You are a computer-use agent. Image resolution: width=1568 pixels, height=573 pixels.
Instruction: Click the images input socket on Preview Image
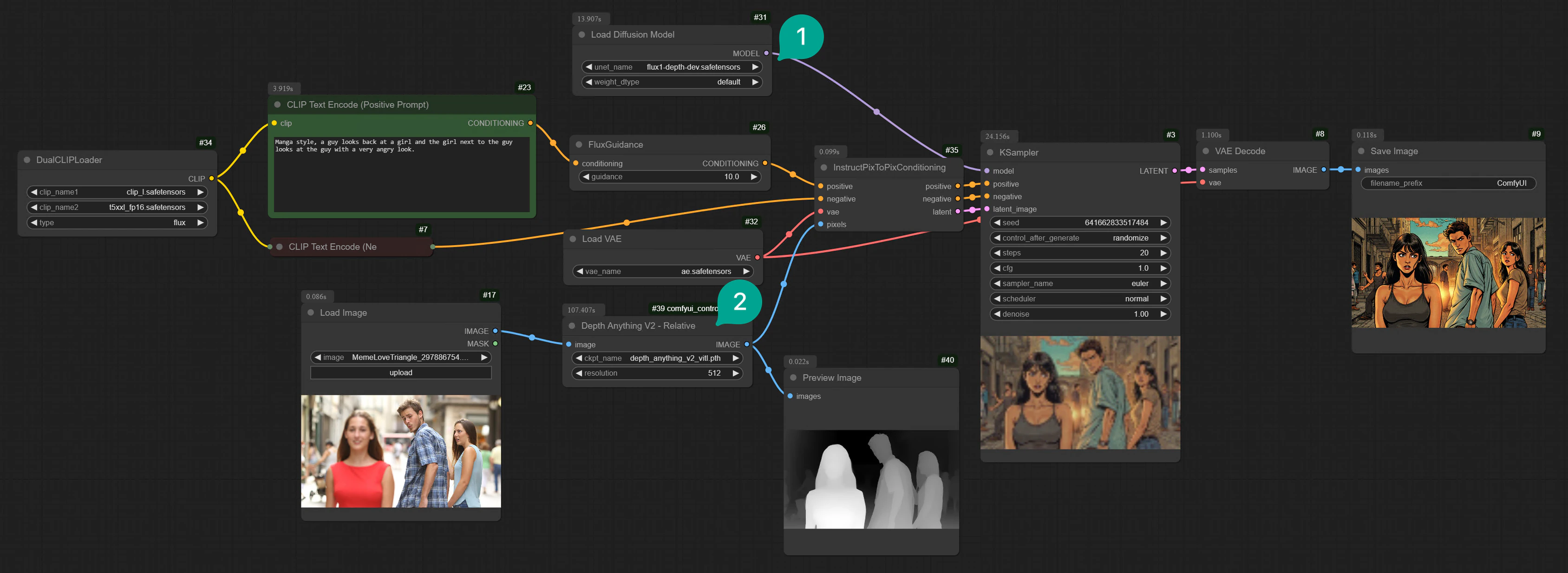[791, 396]
